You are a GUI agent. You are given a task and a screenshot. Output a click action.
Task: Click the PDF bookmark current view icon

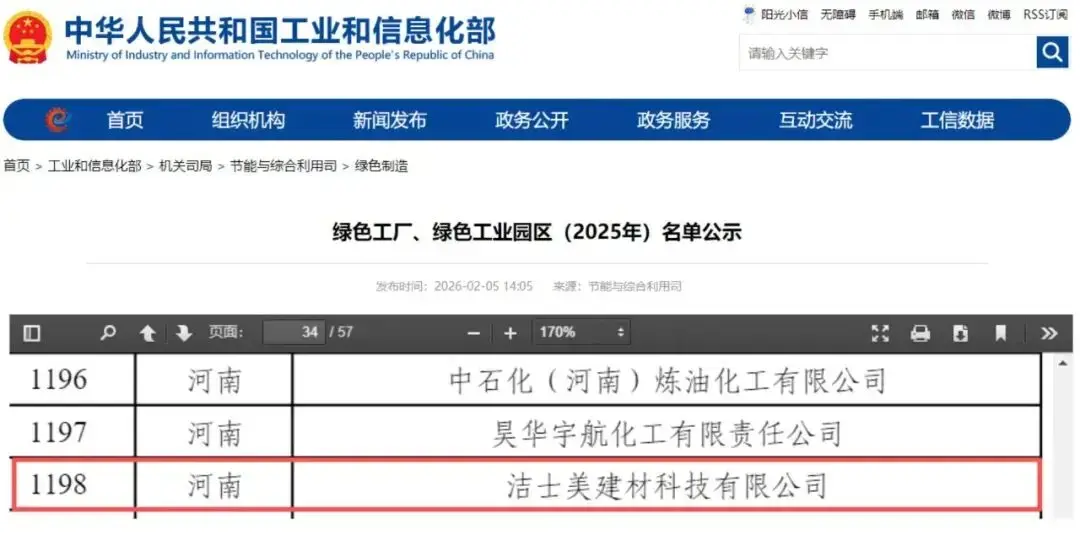(1000, 333)
